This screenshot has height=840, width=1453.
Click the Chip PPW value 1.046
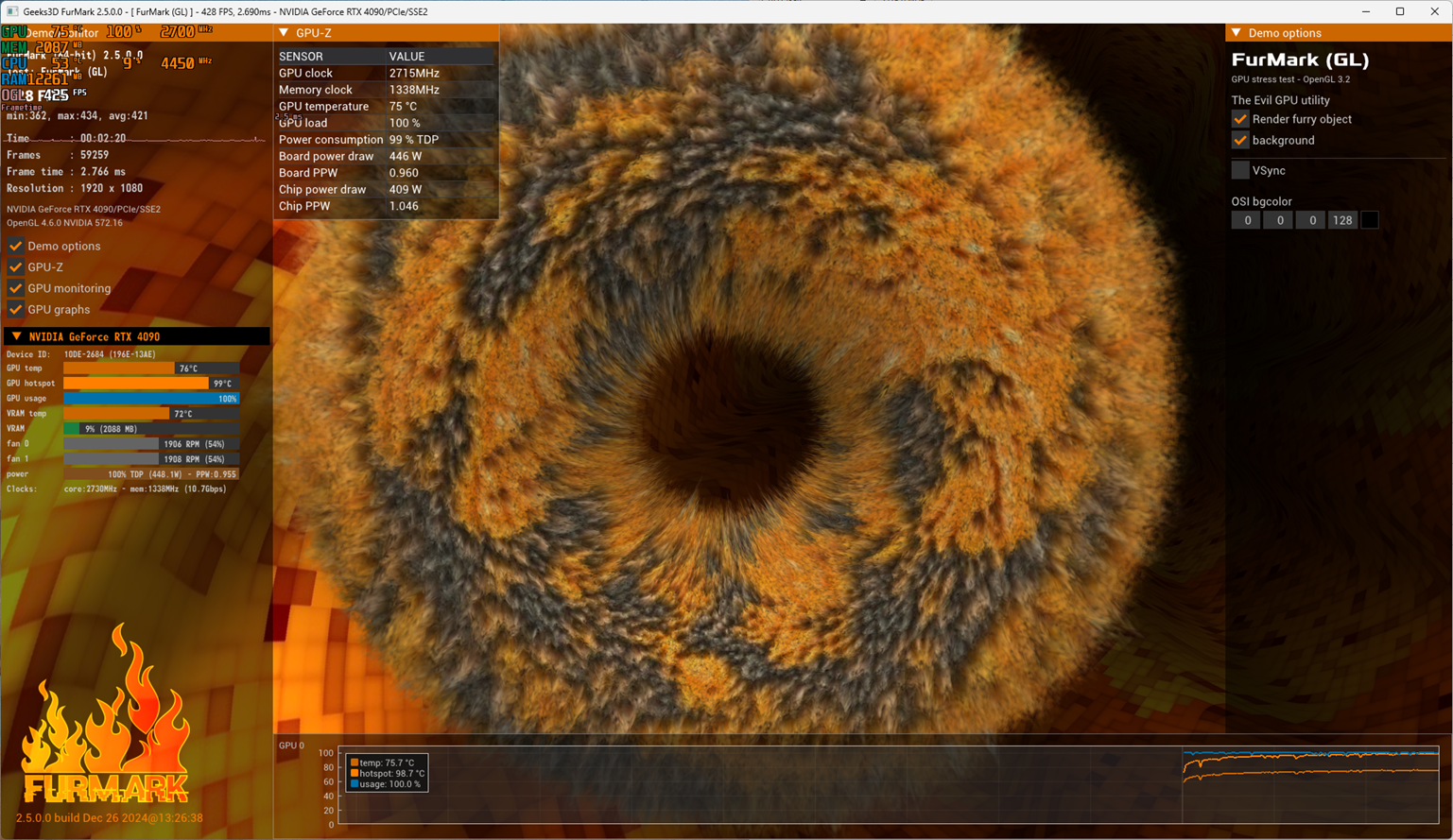click(x=404, y=206)
